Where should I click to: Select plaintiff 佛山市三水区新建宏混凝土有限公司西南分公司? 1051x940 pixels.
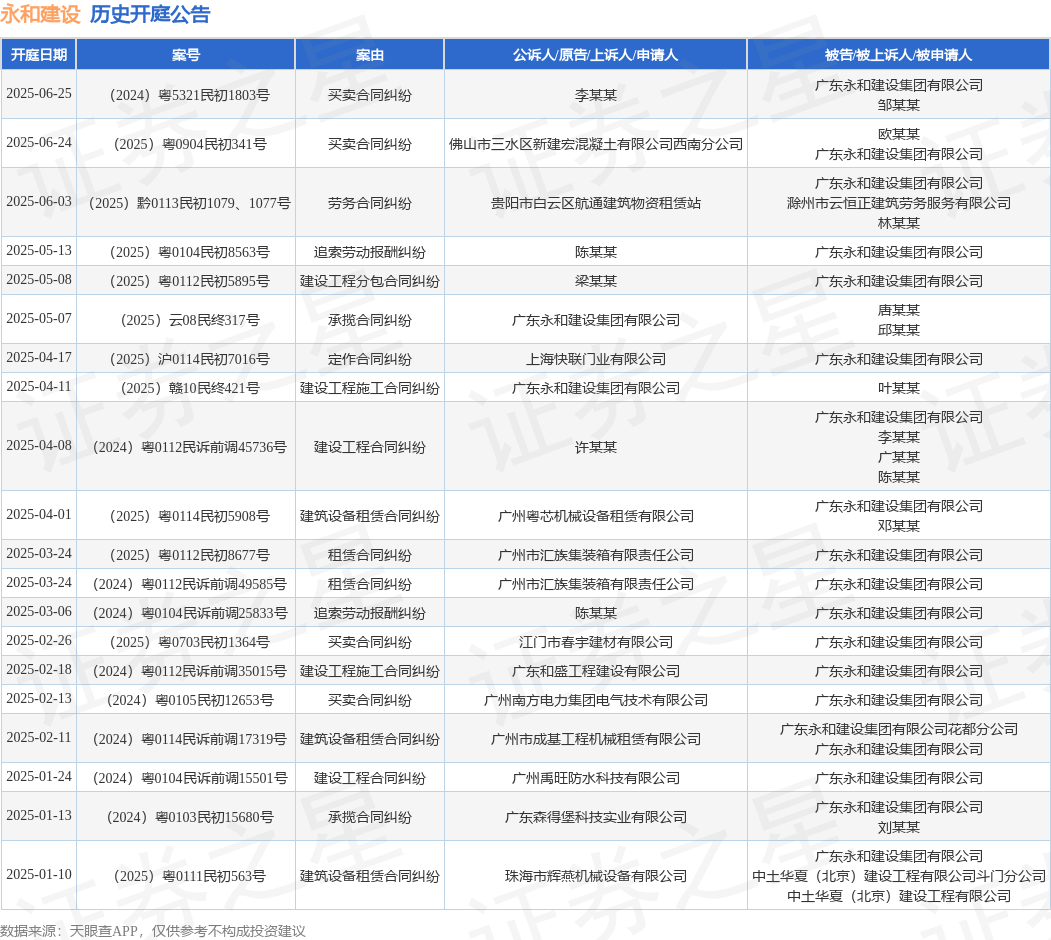point(596,144)
